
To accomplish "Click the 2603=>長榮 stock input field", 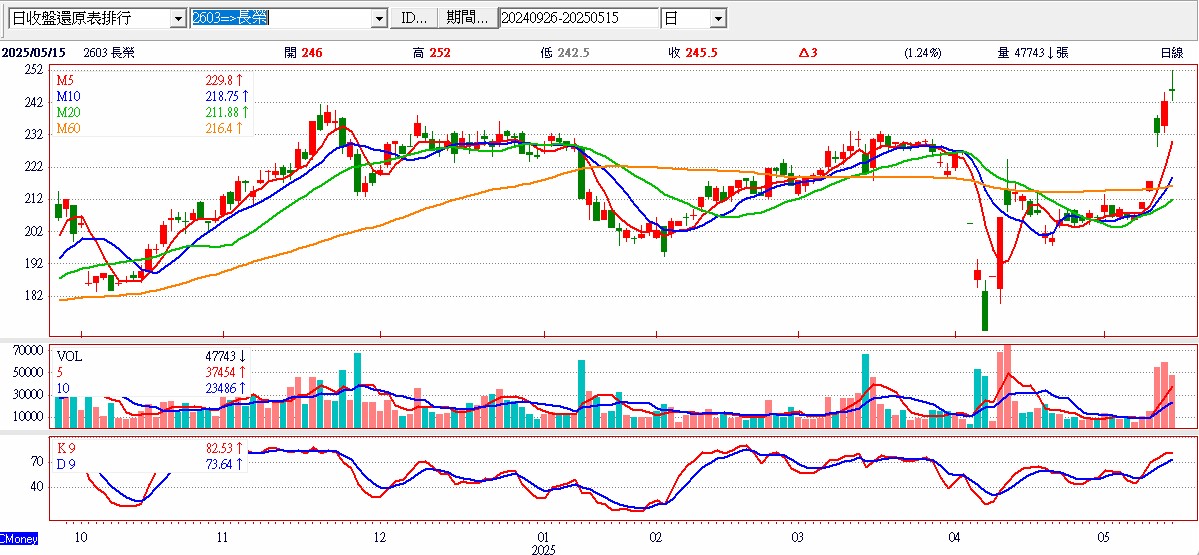I will point(281,18).
